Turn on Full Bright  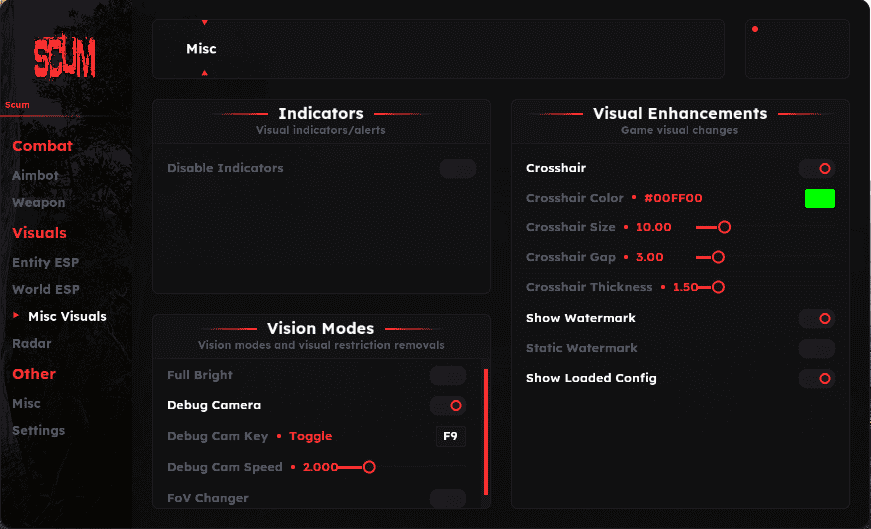448,376
